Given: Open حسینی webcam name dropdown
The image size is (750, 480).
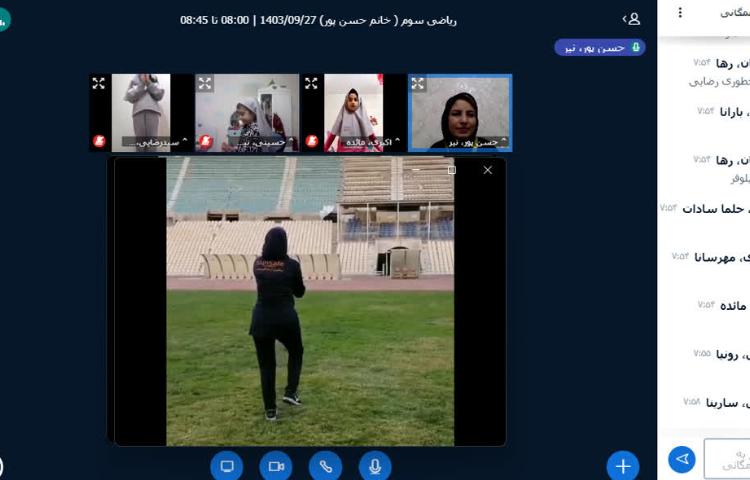Looking at the screenshot, I should pyautogui.click(x=266, y=142).
